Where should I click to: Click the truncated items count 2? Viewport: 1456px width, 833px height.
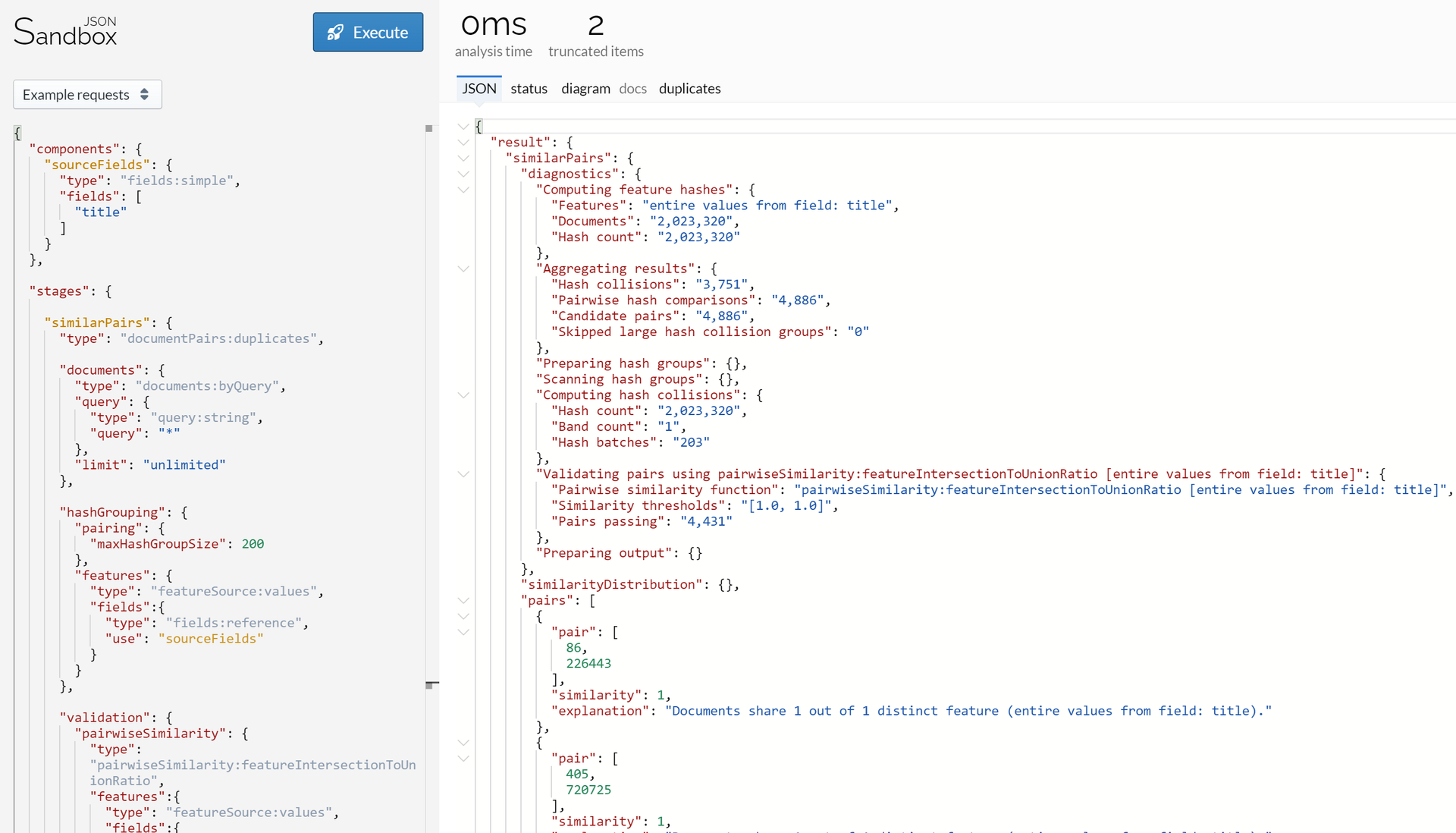(596, 25)
